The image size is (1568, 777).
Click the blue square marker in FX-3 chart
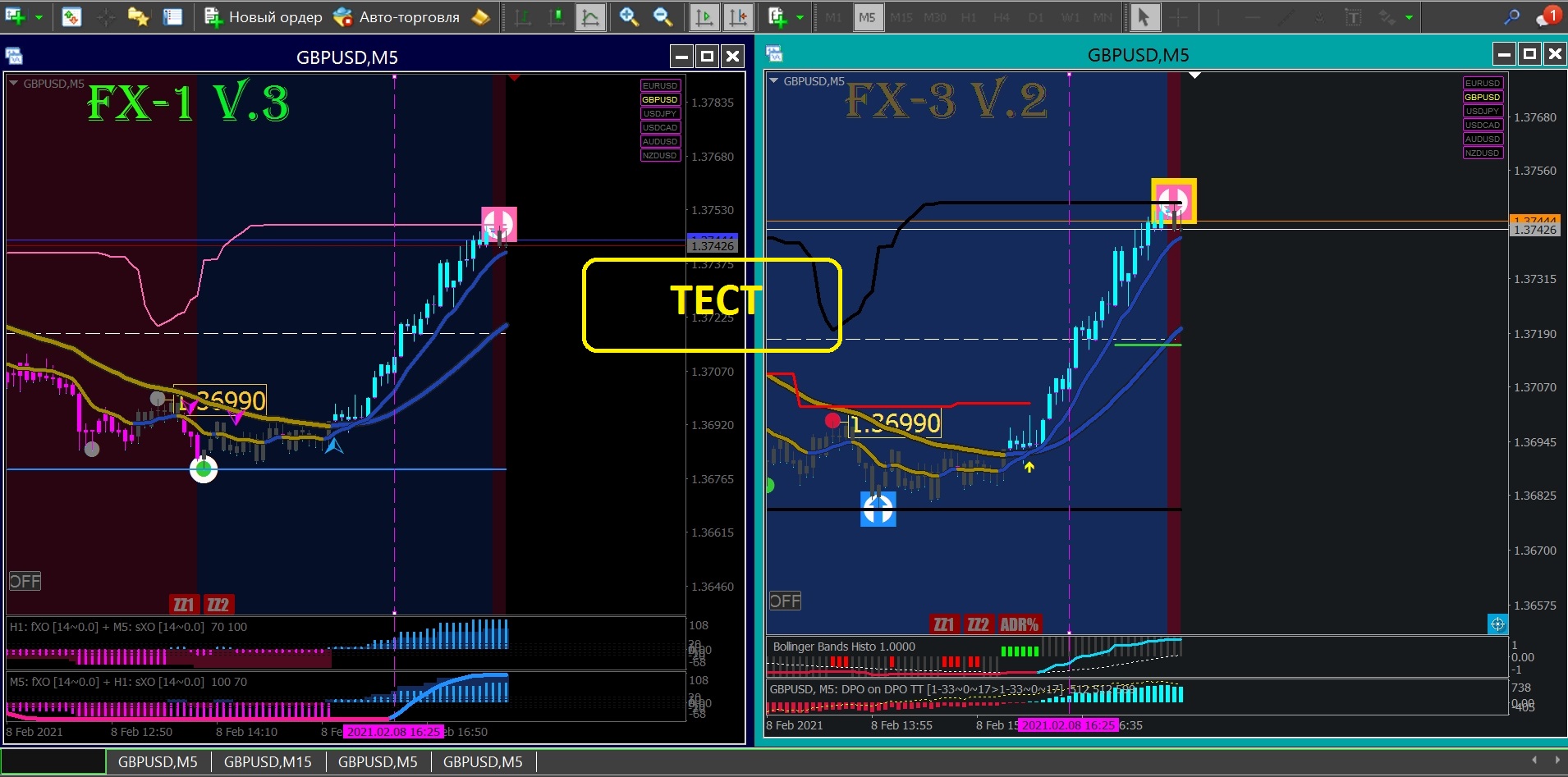click(x=878, y=510)
